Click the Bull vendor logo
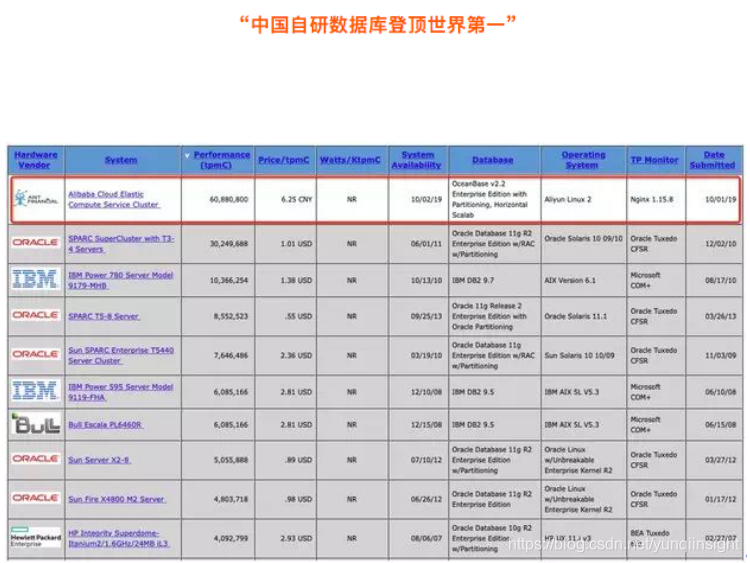This screenshot has height=563, width=750. tap(36, 424)
